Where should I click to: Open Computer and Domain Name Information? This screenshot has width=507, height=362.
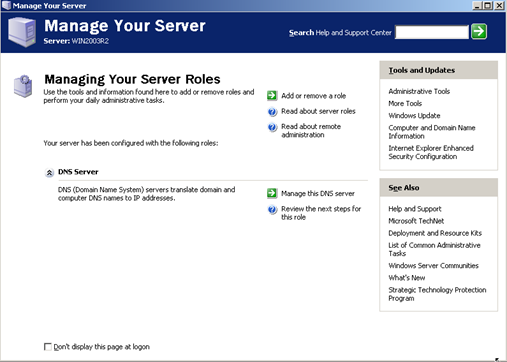pos(432,132)
